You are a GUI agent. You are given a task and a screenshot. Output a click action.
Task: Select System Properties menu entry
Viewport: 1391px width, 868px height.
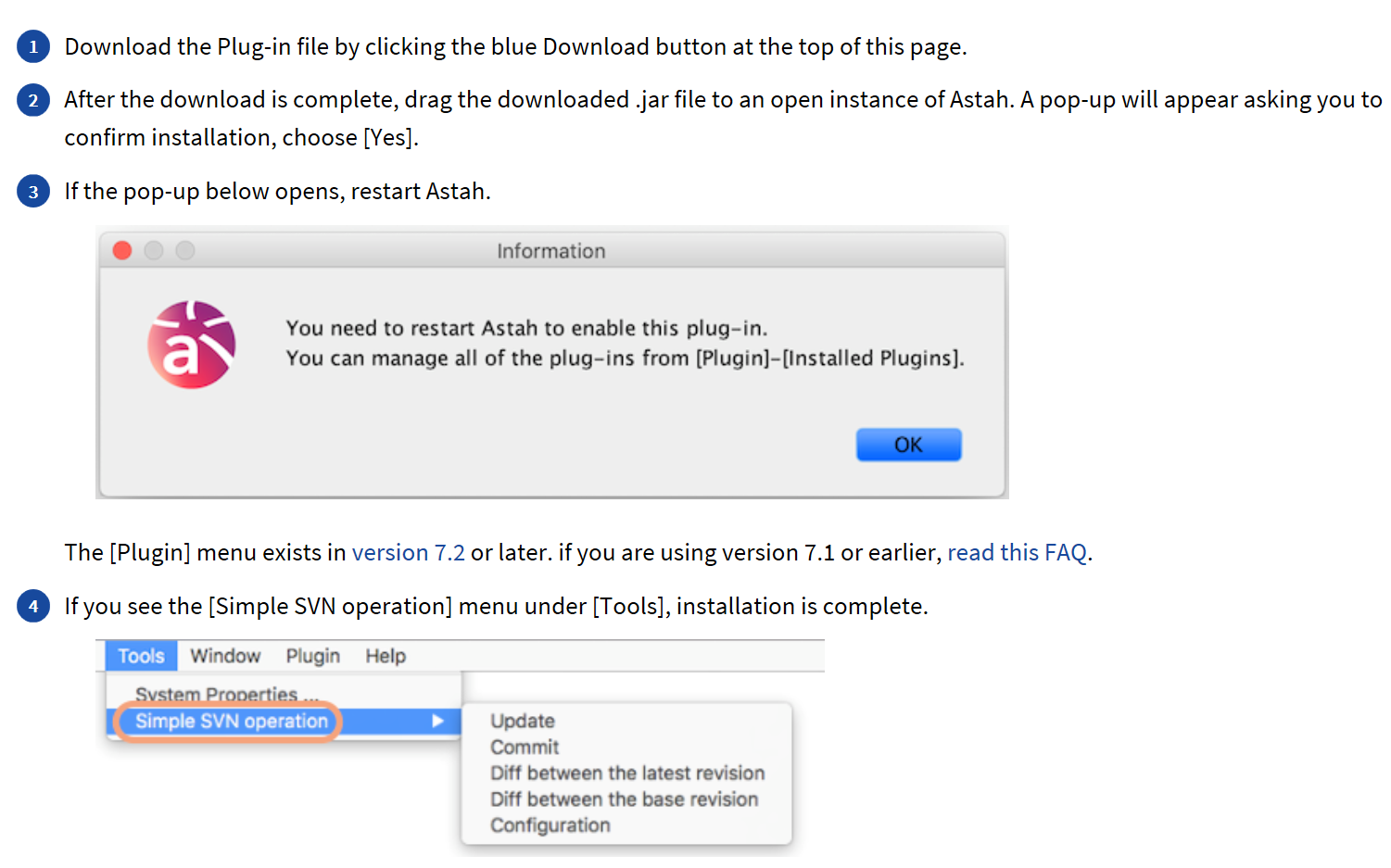tap(226, 695)
